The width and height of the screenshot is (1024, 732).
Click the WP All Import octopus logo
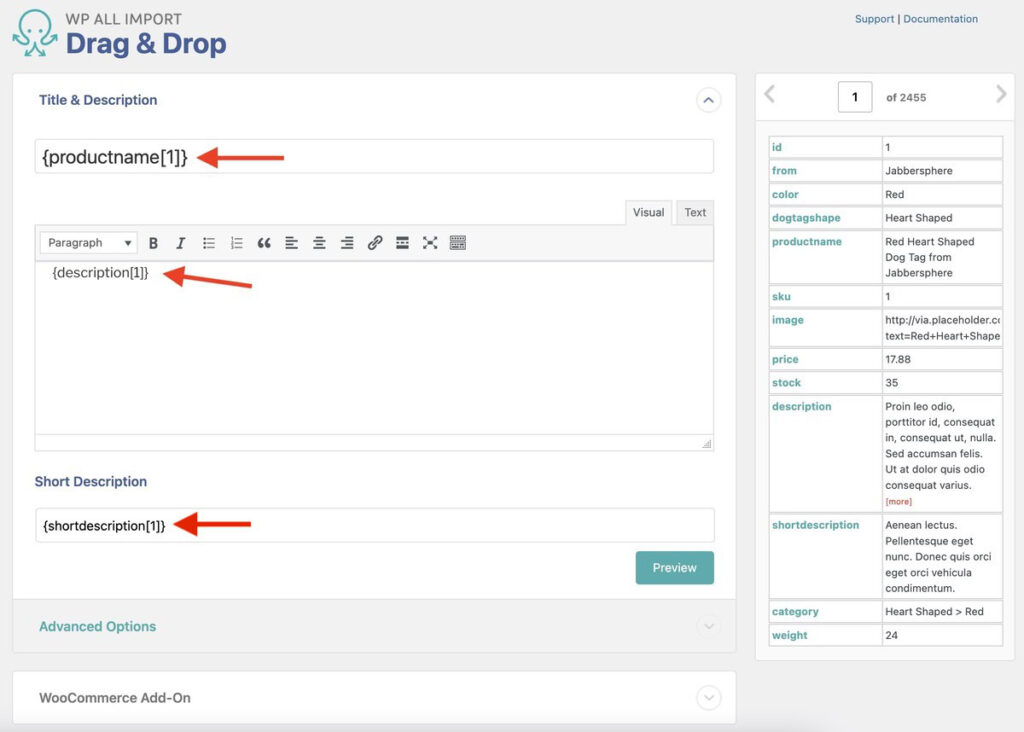click(34, 33)
